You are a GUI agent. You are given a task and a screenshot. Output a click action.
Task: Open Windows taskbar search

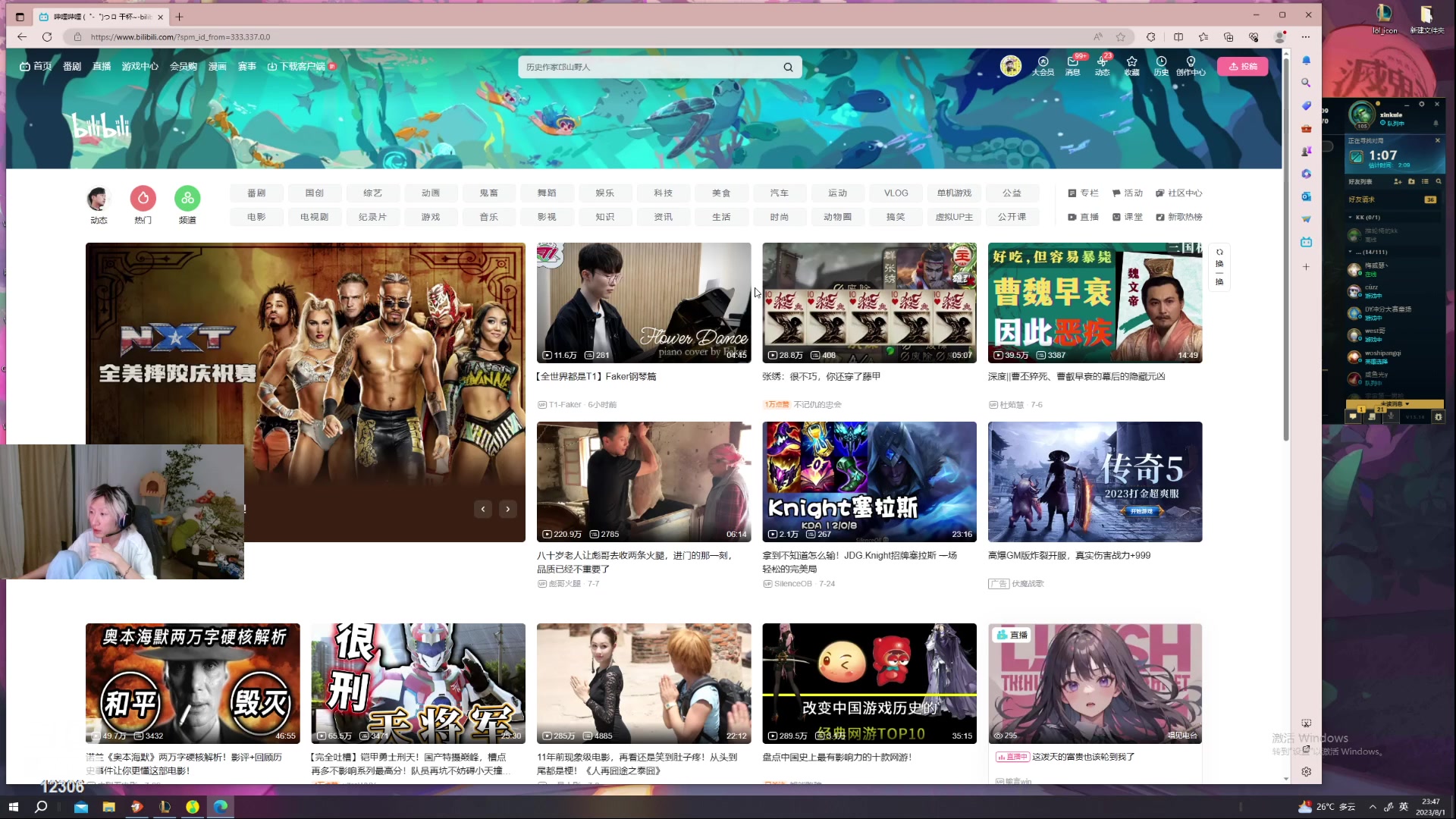[x=41, y=807]
